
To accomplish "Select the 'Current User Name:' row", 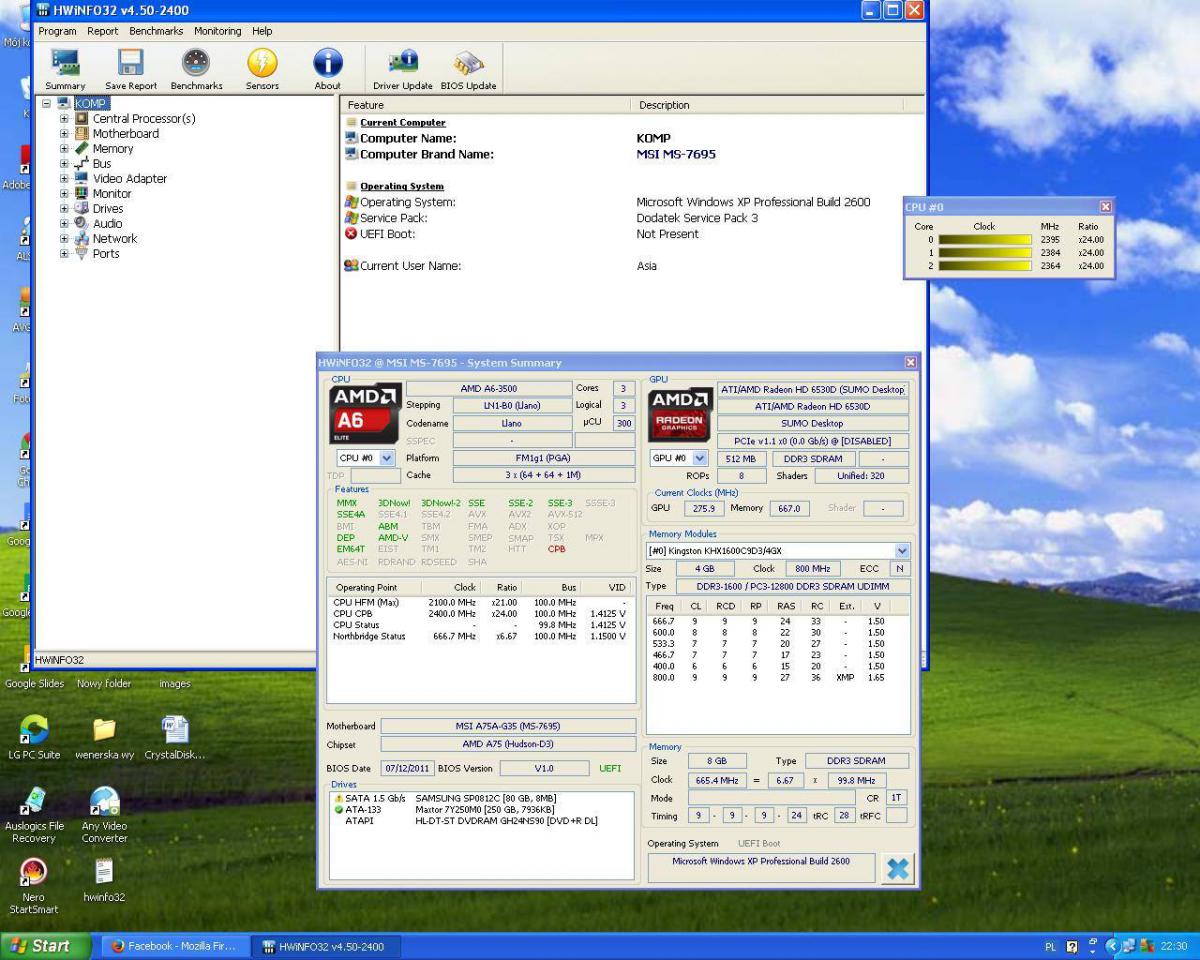I will coord(630,266).
